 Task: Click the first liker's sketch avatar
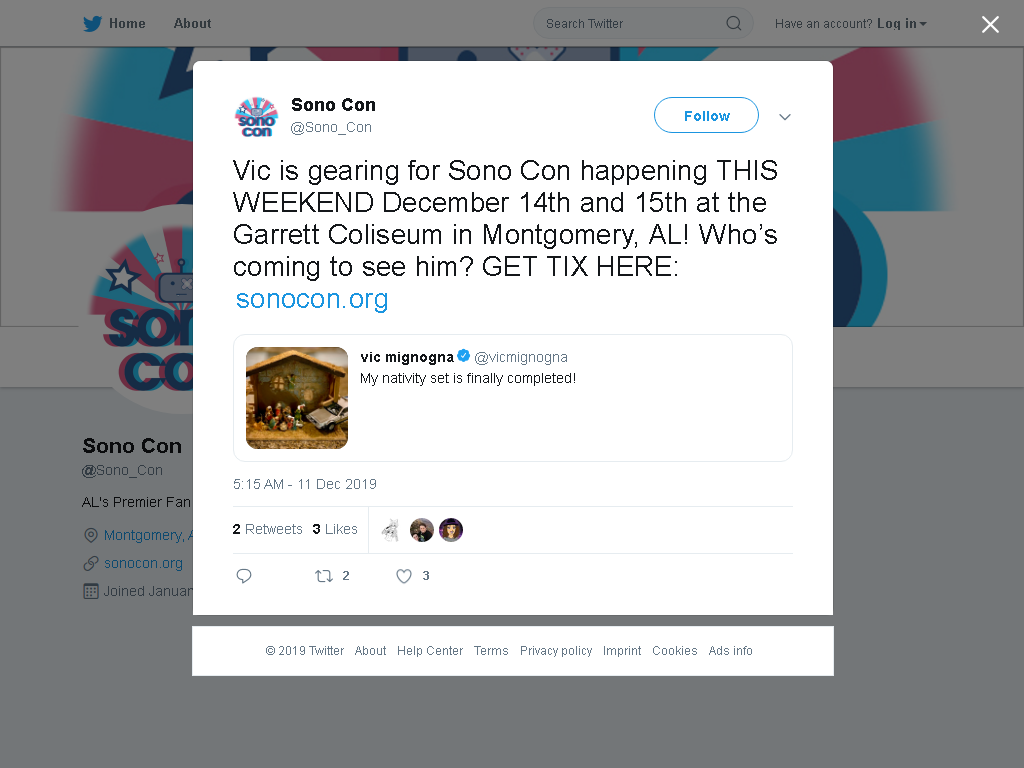[391, 530]
